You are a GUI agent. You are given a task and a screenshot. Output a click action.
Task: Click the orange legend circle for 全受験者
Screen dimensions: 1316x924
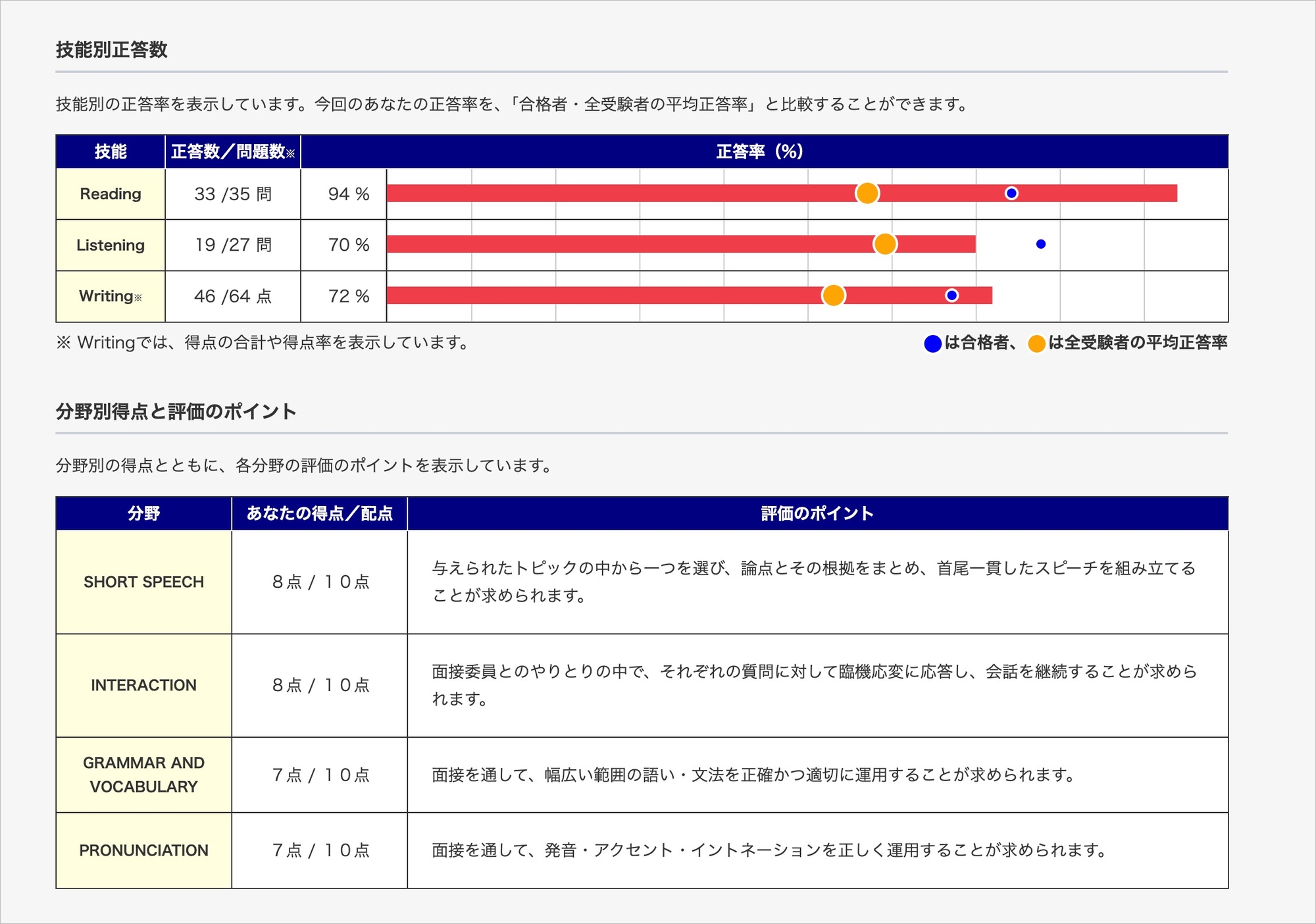[1036, 344]
